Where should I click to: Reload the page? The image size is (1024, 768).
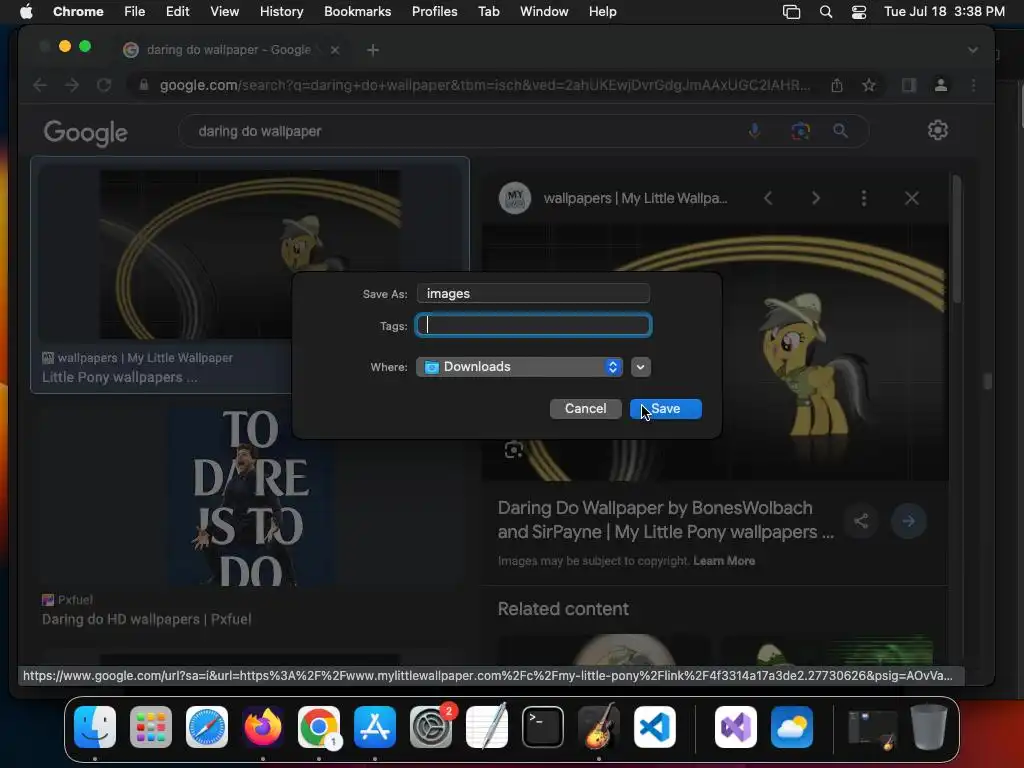104,85
